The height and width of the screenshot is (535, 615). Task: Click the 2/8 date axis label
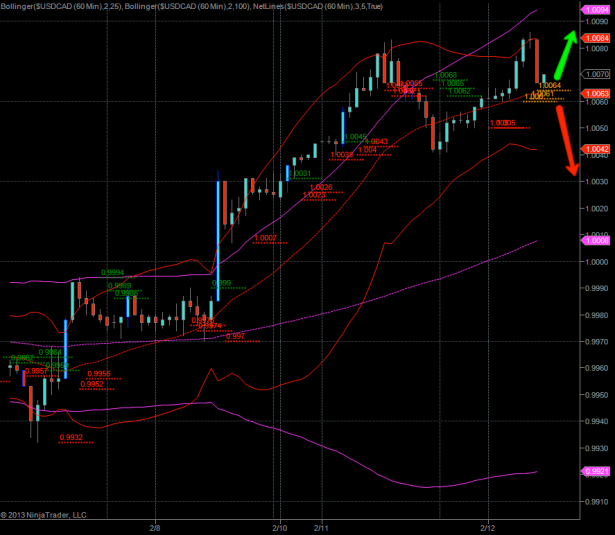(155, 526)
